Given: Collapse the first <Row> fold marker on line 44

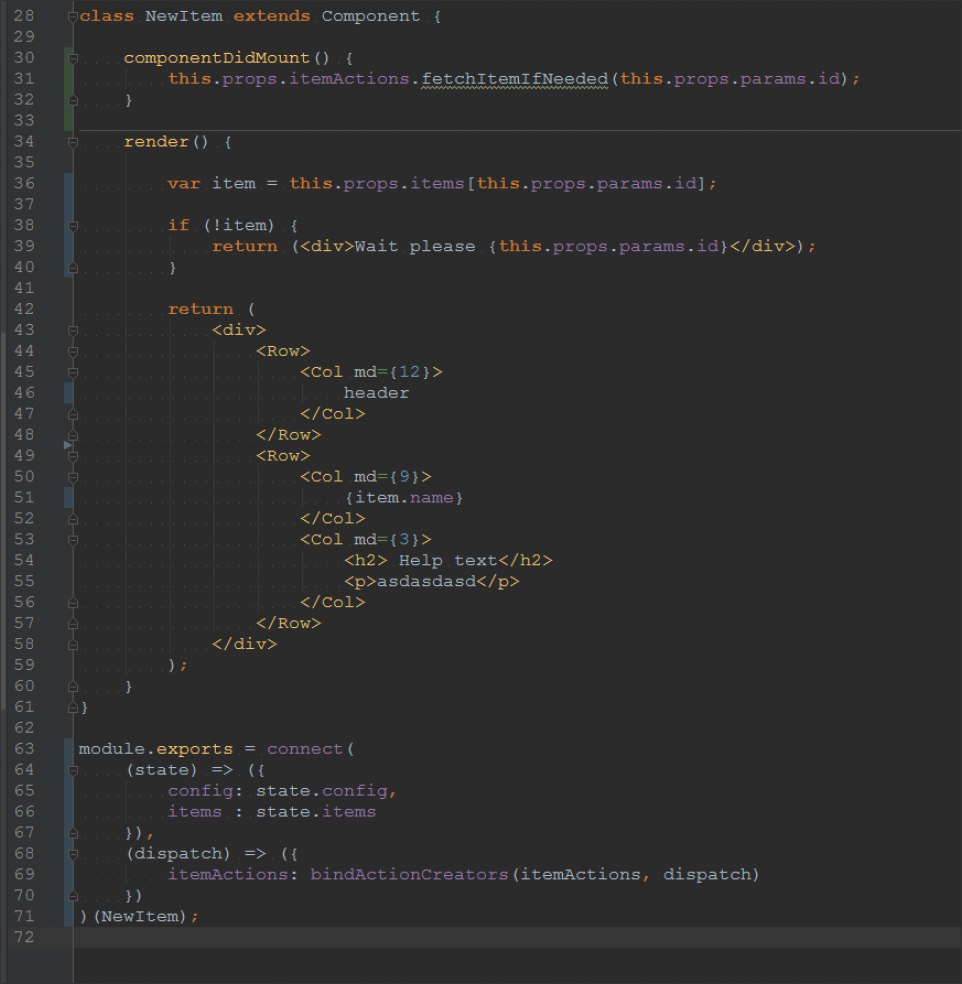Looking at the screenshot, I should (73, 352).
